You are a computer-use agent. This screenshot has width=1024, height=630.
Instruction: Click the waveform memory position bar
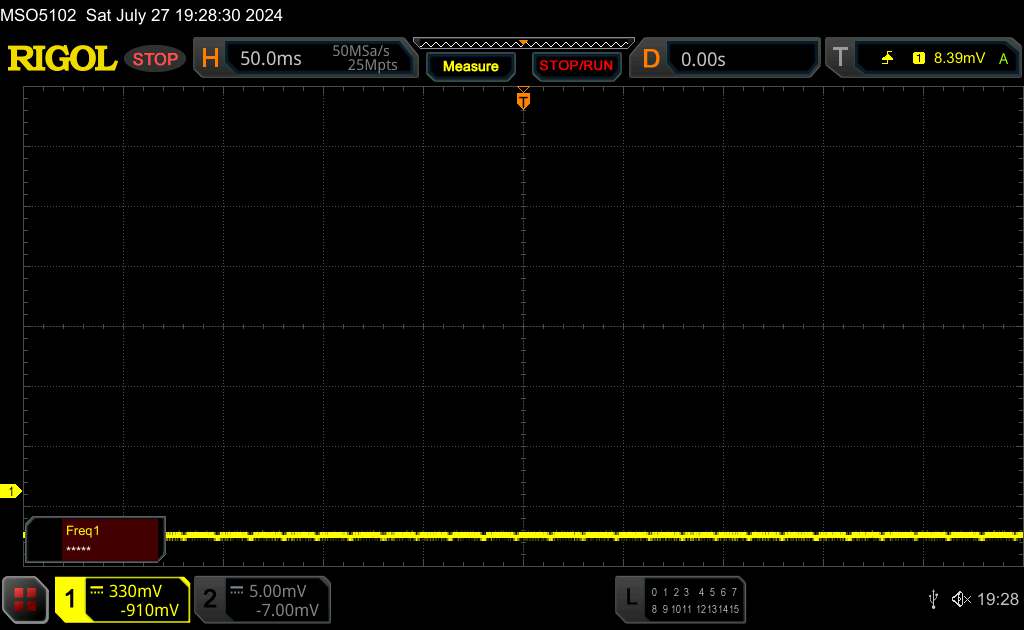(524, 44)
